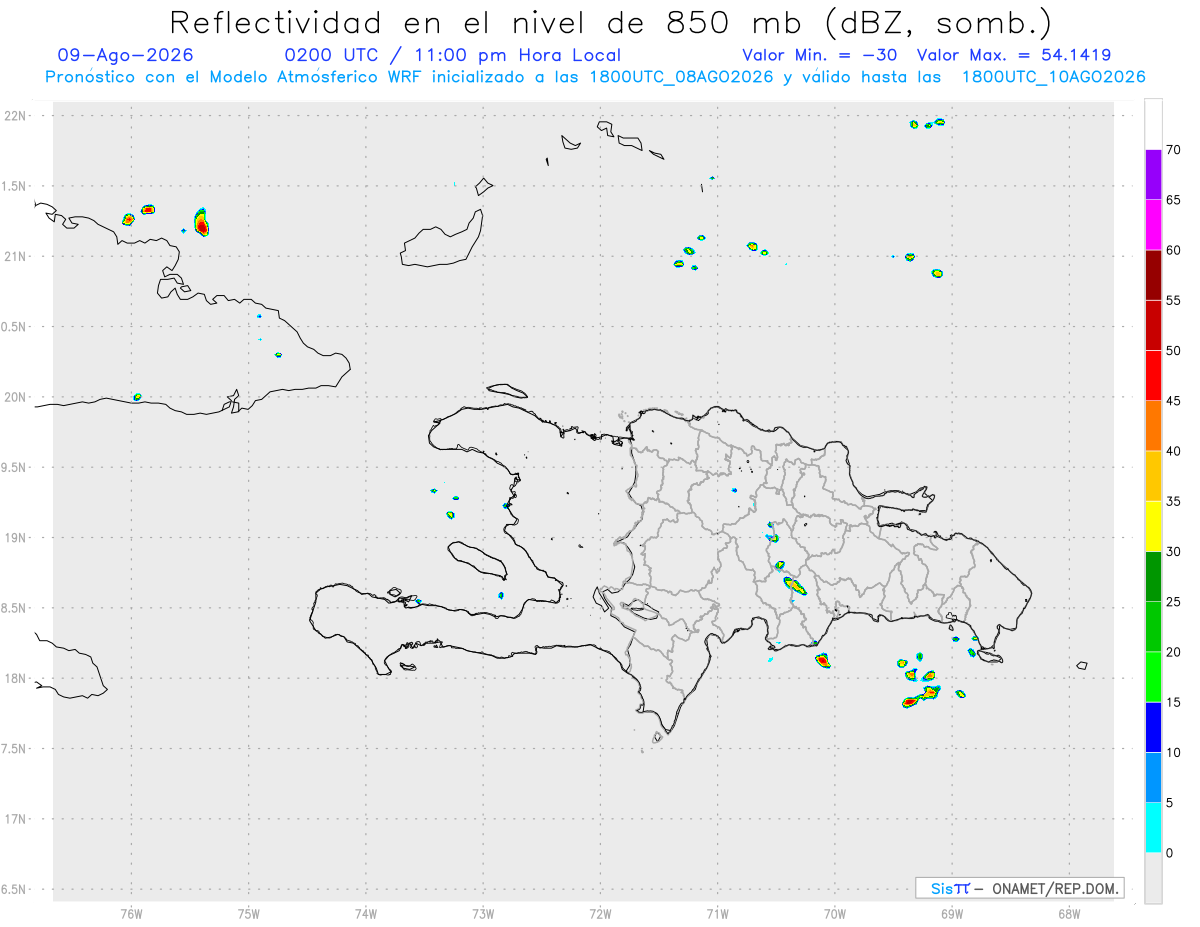Image resolution: width=1200 pixels, height=927 pixels.
Task: Click the "Valor Min. = -30" text
Action: tap(821, 55)
